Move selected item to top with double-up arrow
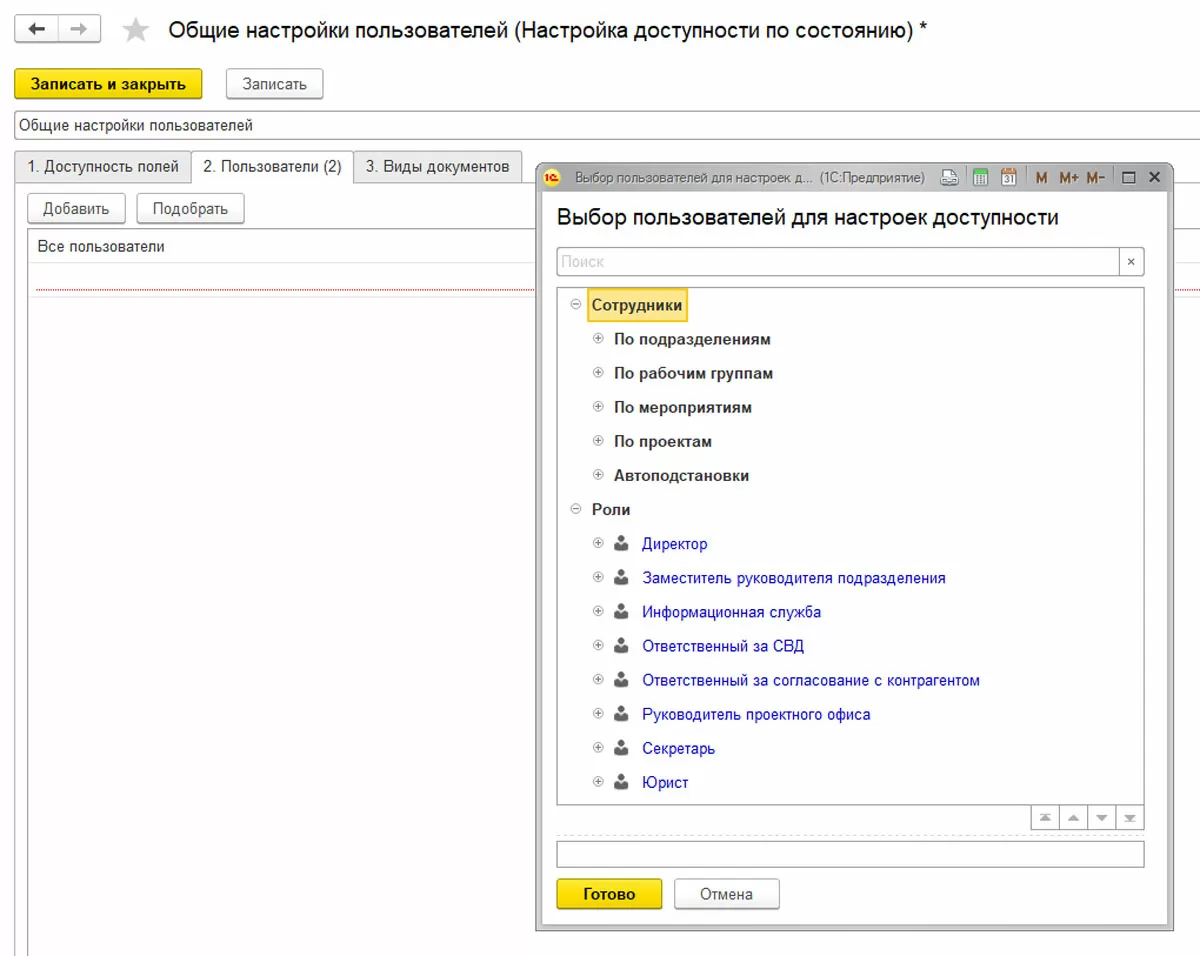1200x956 pixels. [1045, 817]
